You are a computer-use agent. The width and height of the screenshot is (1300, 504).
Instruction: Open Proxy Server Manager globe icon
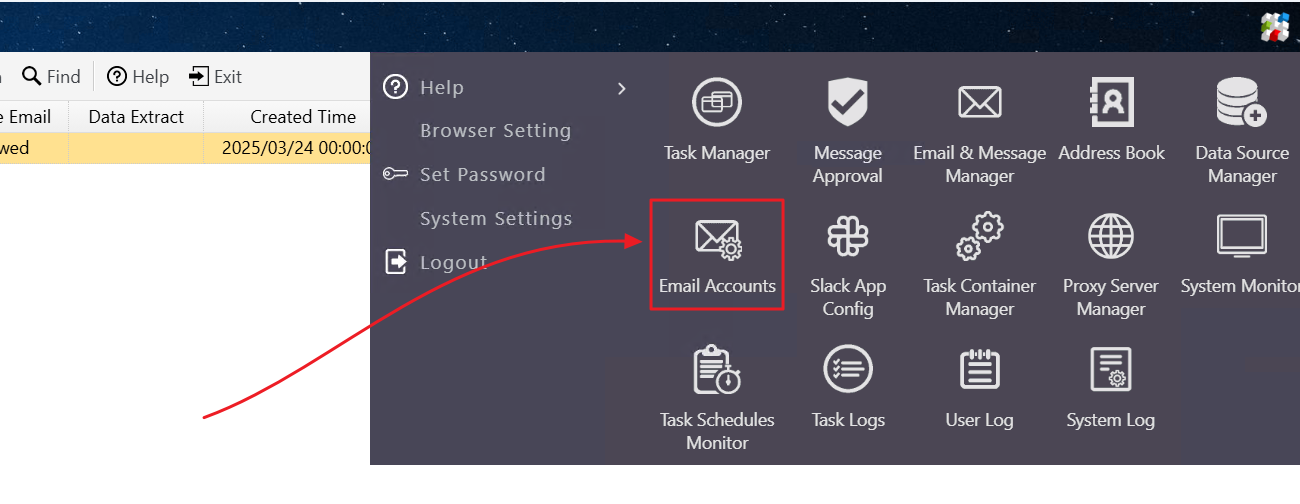click(x=1111, y=237)
